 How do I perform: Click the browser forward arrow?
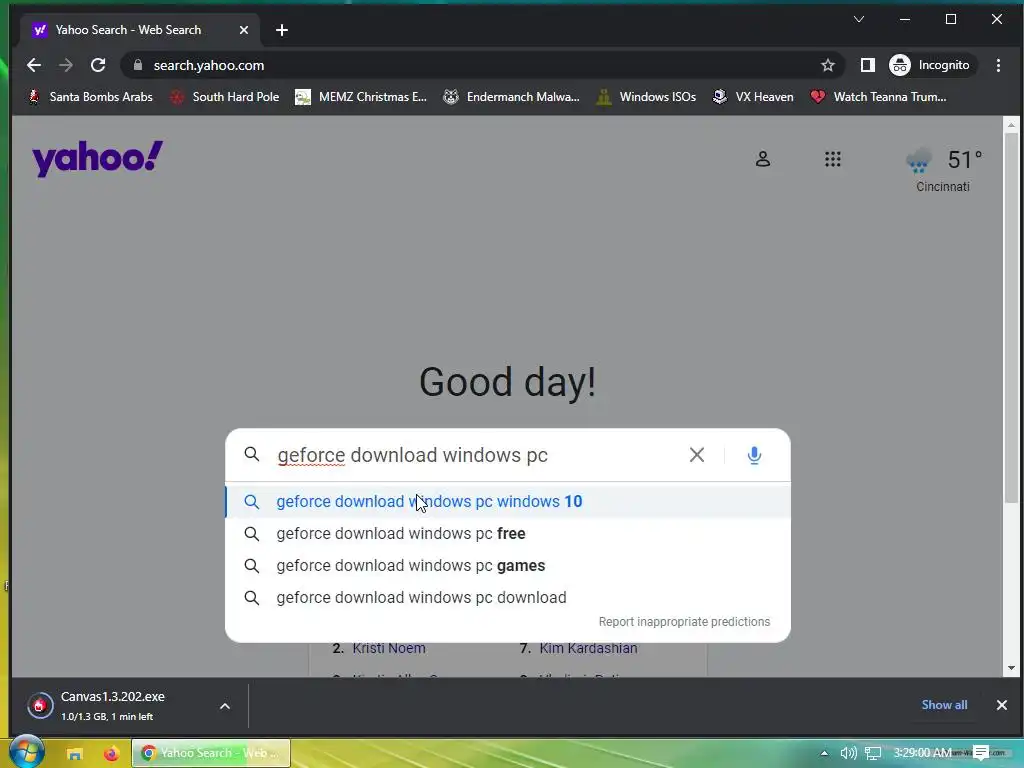66,65
